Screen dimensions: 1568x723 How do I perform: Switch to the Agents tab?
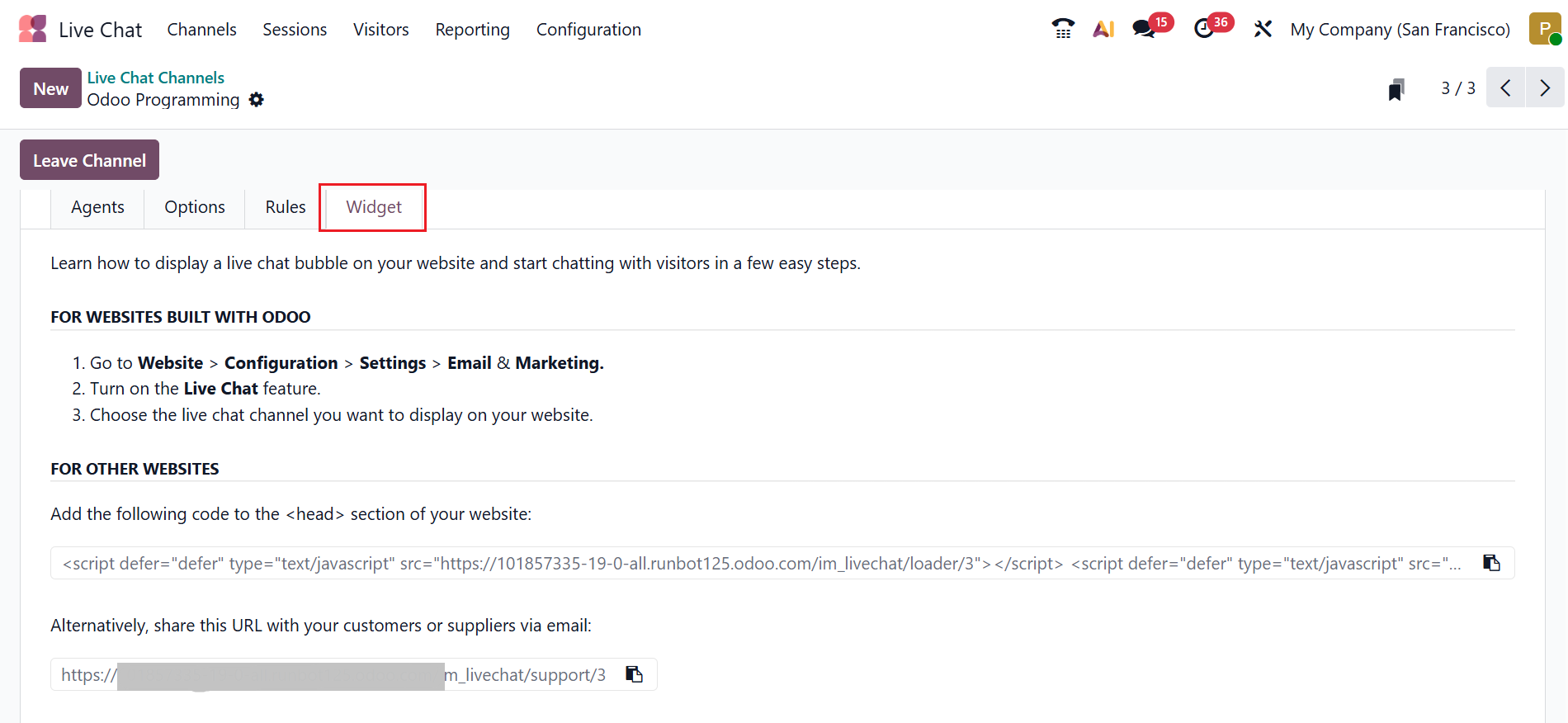pos(97,207)
